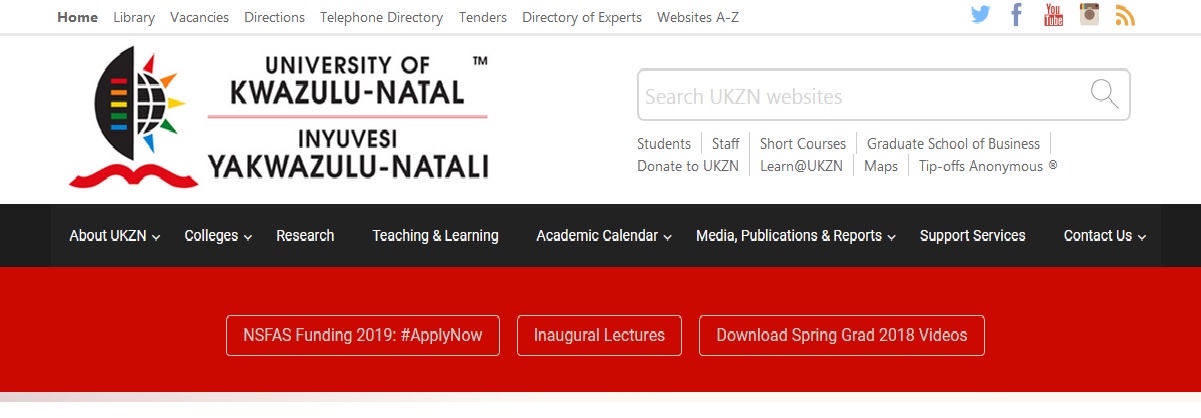Image resolution: width=1201 pixels, height=418 pixels.
Task: Open the Academic Calendar dropdown
Action: click(x=603, y=236)
